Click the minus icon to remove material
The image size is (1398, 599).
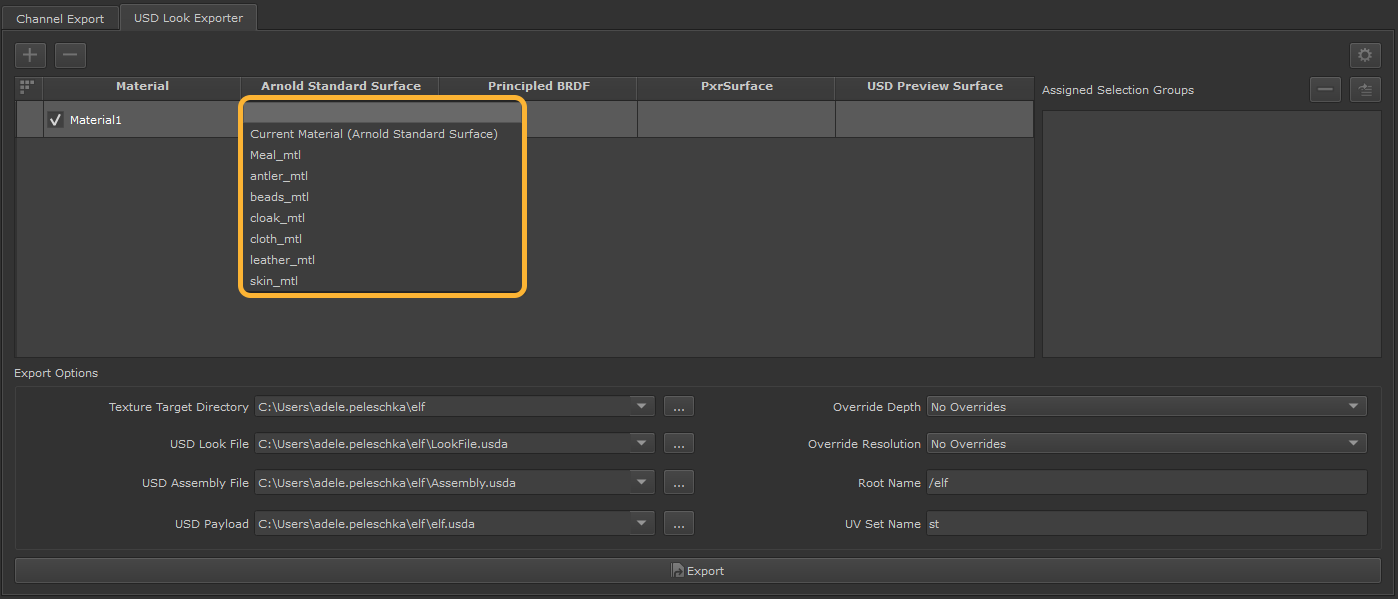tap(70, 55)
